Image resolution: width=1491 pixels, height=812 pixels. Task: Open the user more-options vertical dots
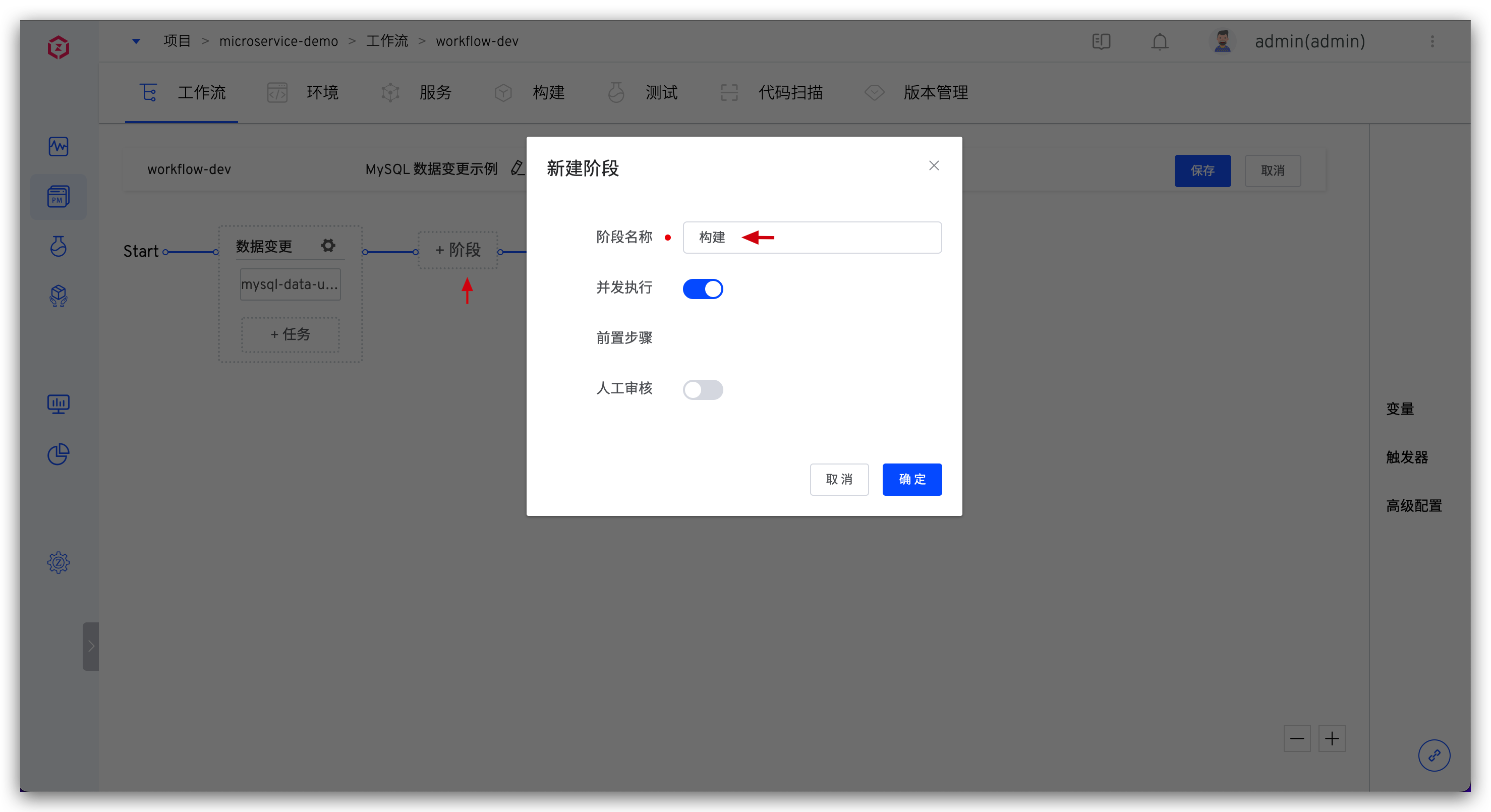tap(1432, 41)
